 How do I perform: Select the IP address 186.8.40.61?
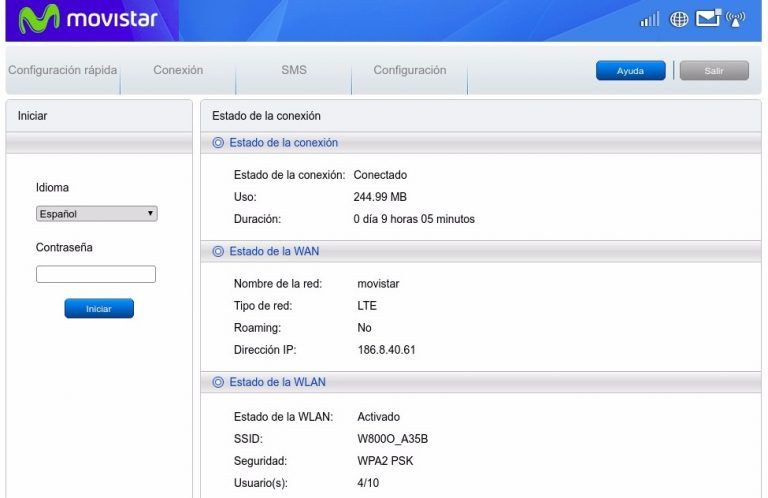pyautogui.click(x=386, y=350)
